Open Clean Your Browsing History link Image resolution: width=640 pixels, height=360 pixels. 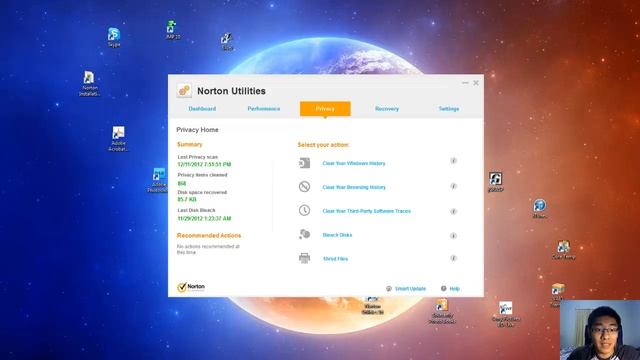[x=354, y=187]
